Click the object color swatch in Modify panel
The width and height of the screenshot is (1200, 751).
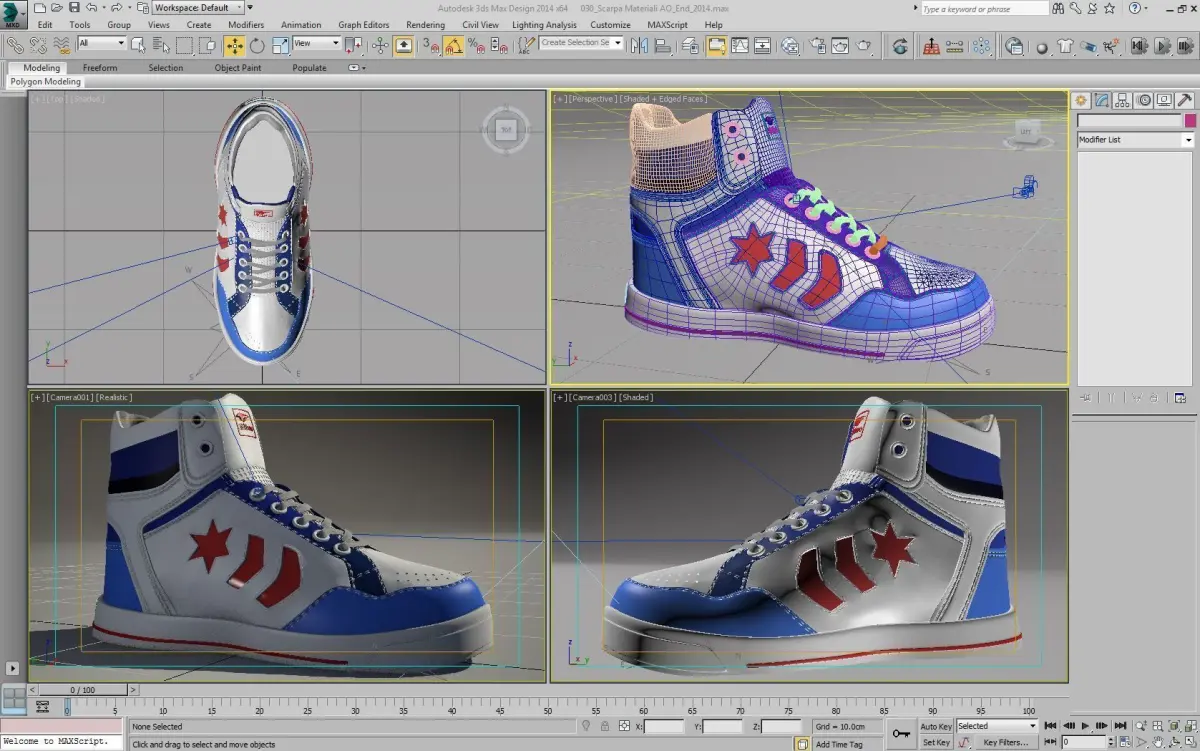[x=1190, y=120]
